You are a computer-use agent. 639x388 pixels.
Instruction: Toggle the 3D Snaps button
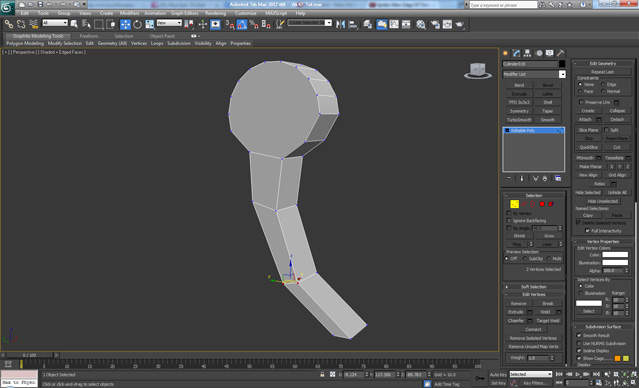[x=229, y=24]
